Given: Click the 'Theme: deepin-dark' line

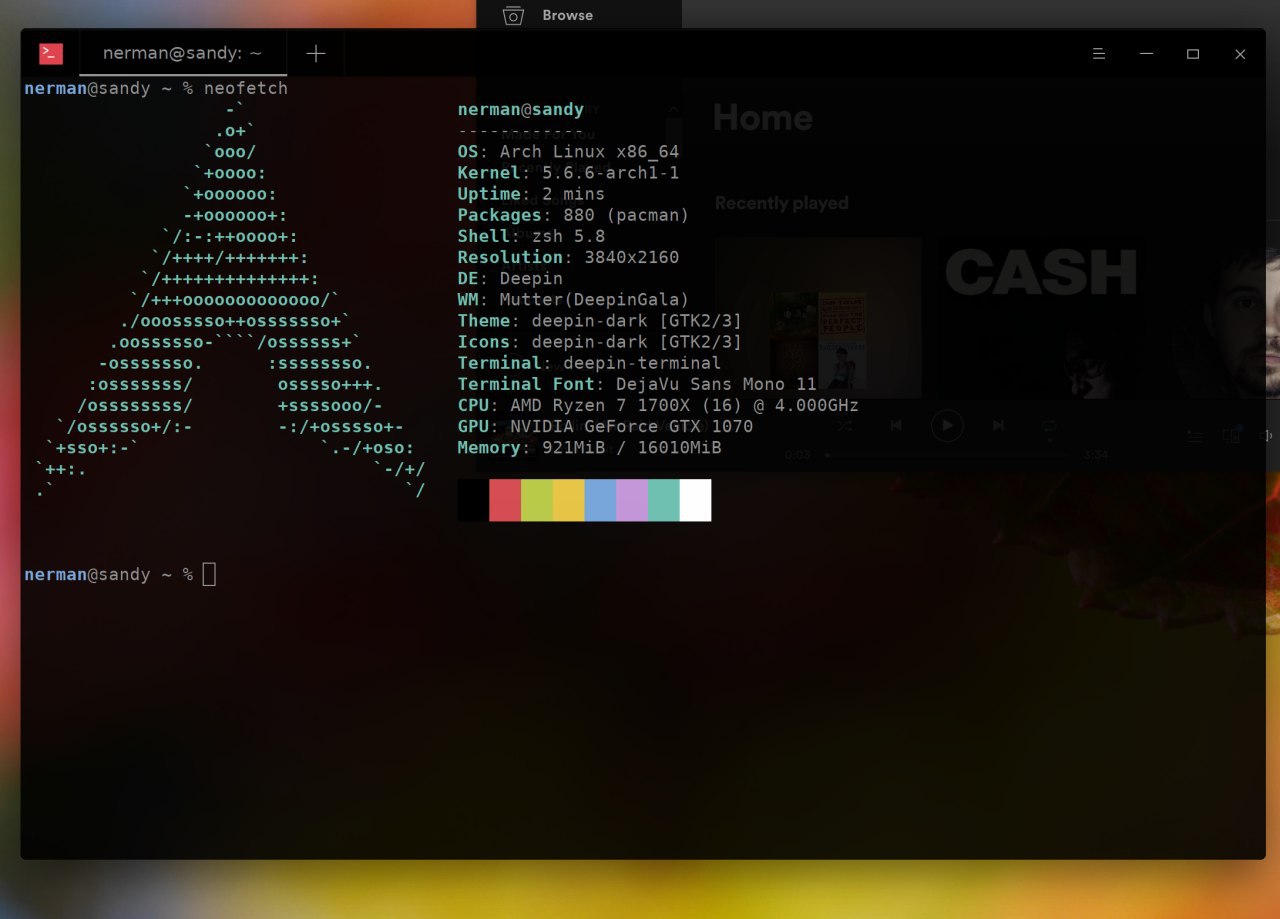Looking at the screenshot, I should click(x=600, y=320).
